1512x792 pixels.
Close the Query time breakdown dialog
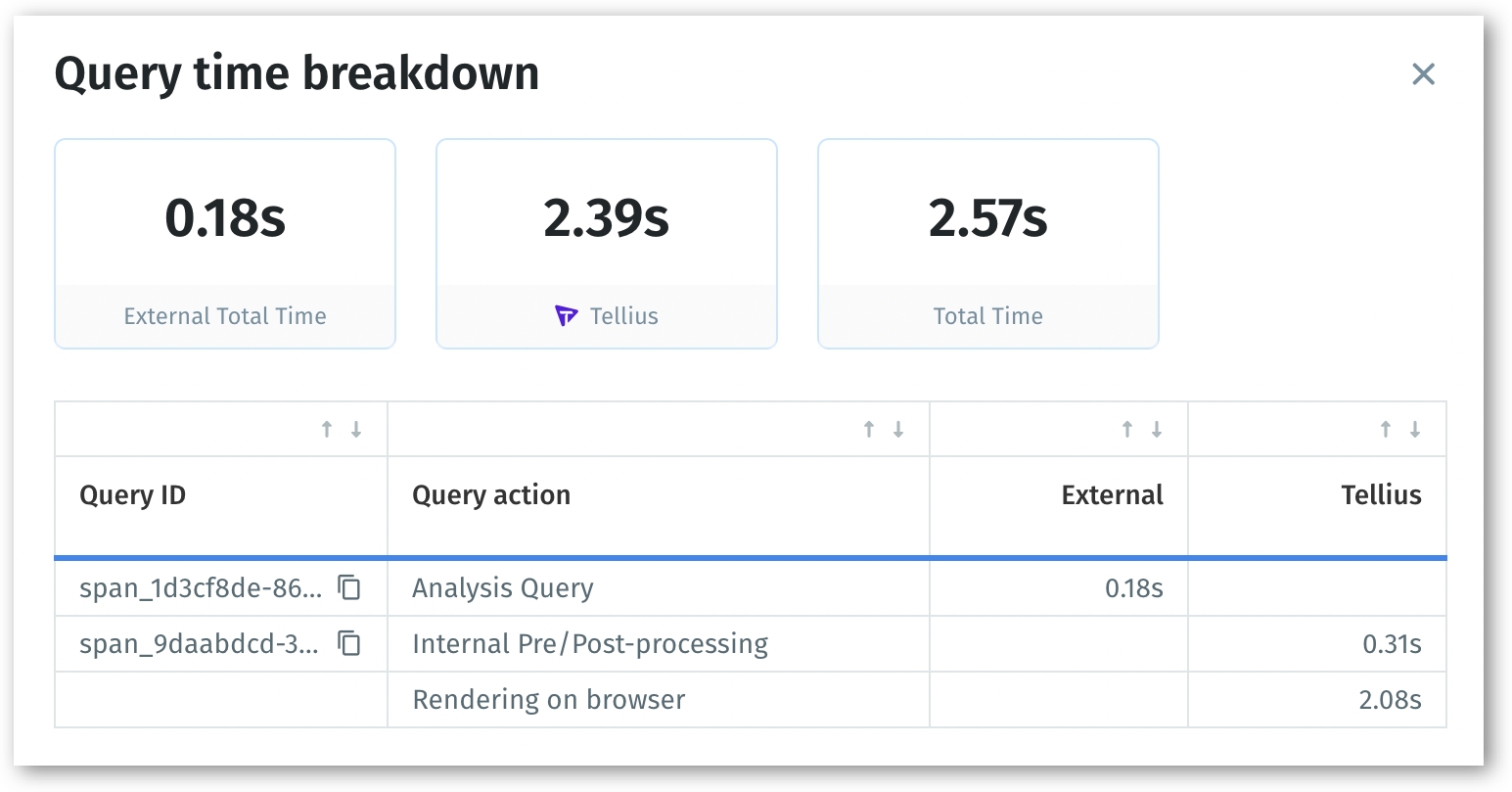coord(1423,73)
